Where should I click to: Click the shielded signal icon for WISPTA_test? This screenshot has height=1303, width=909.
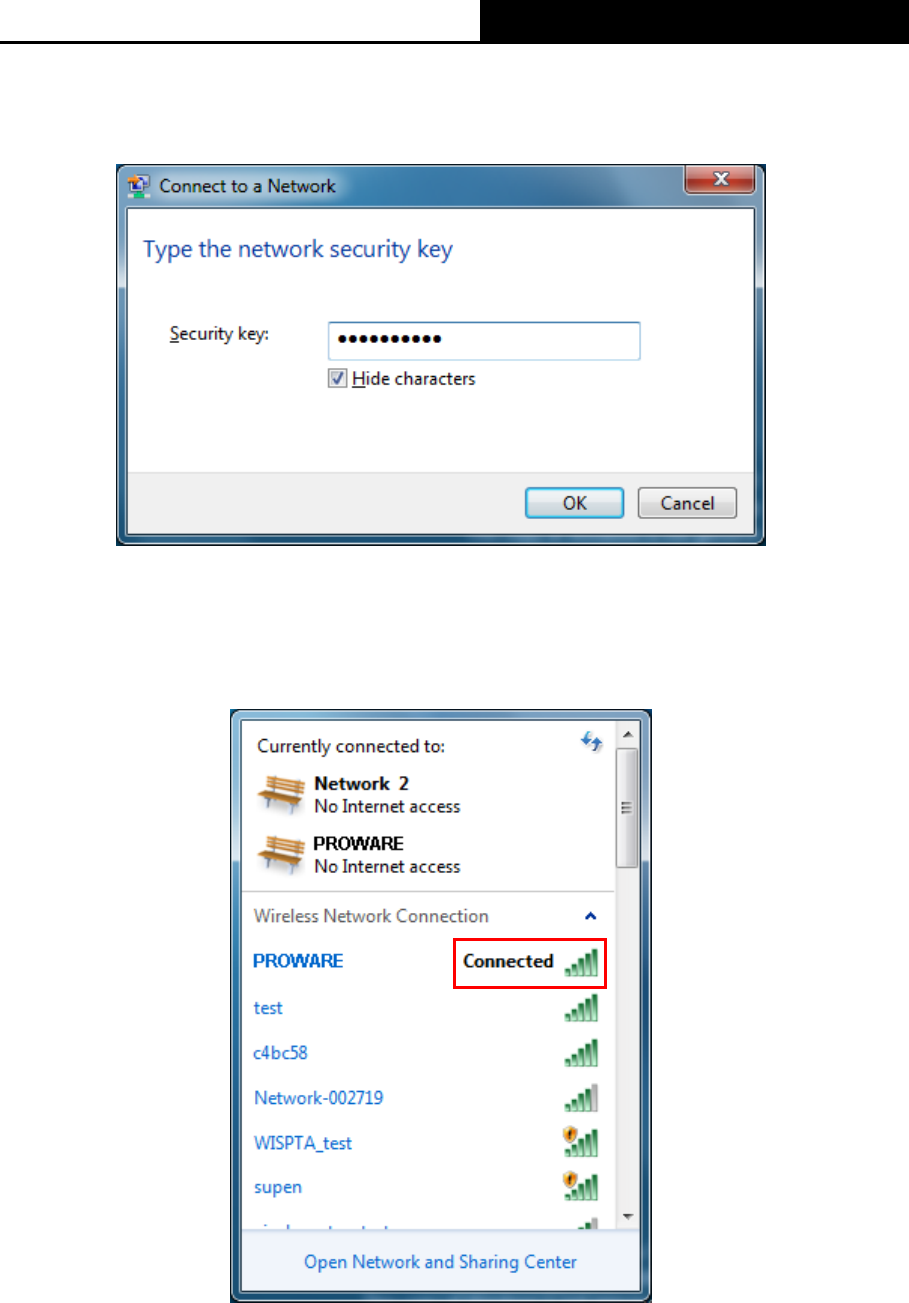pyautogui.click(x=582, y=1142)
